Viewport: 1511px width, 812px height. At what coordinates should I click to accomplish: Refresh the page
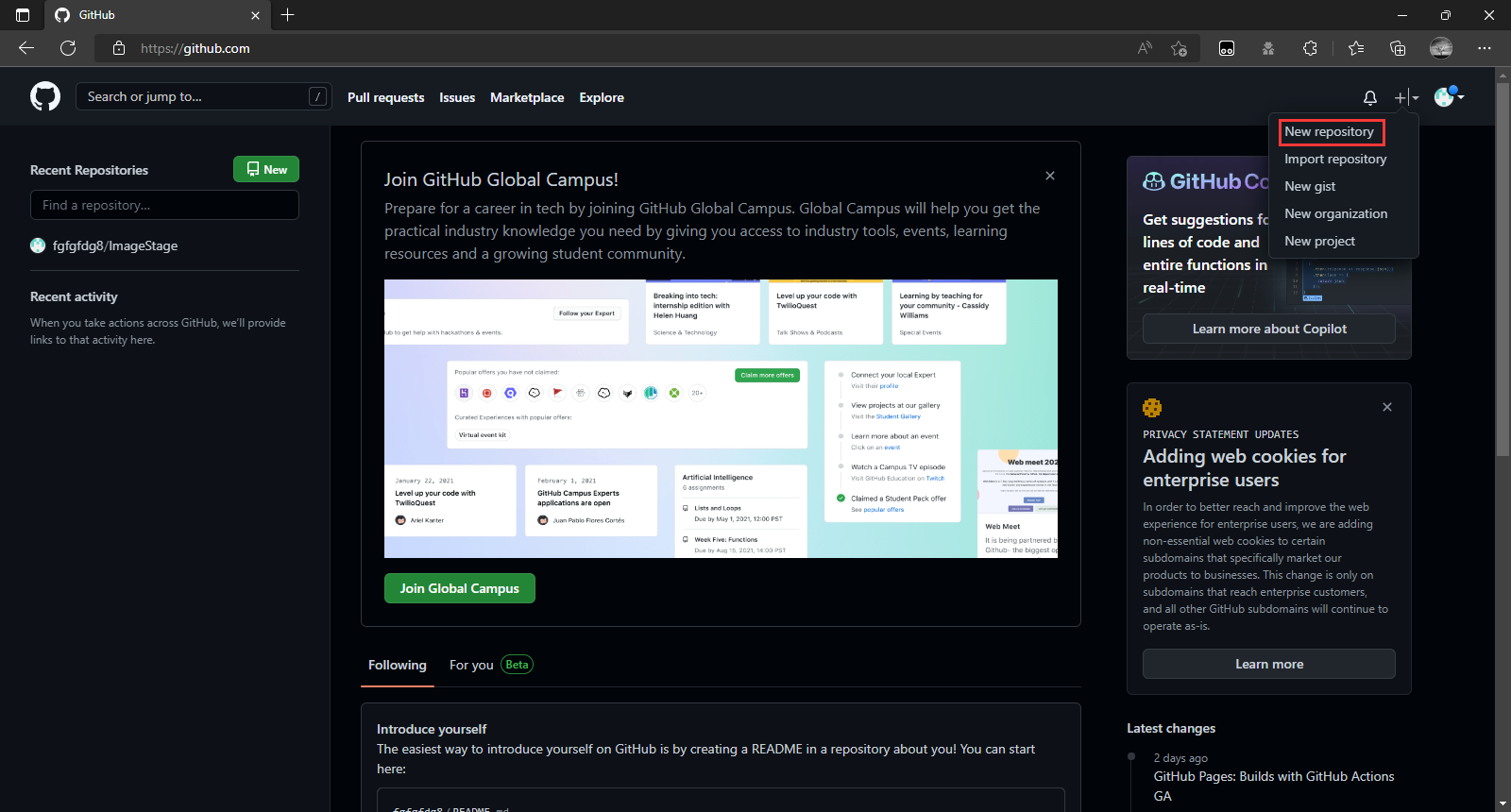point(68,48)
